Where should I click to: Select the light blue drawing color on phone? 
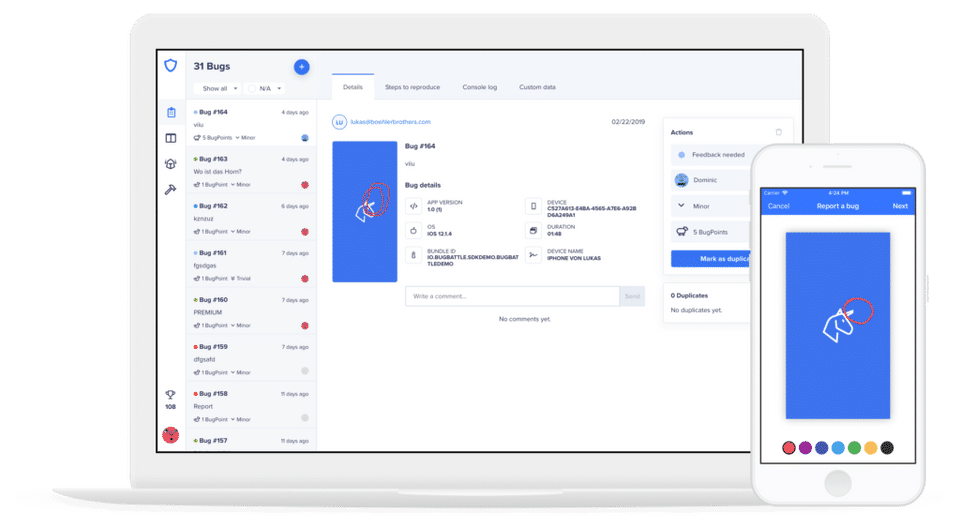[838, 448]
